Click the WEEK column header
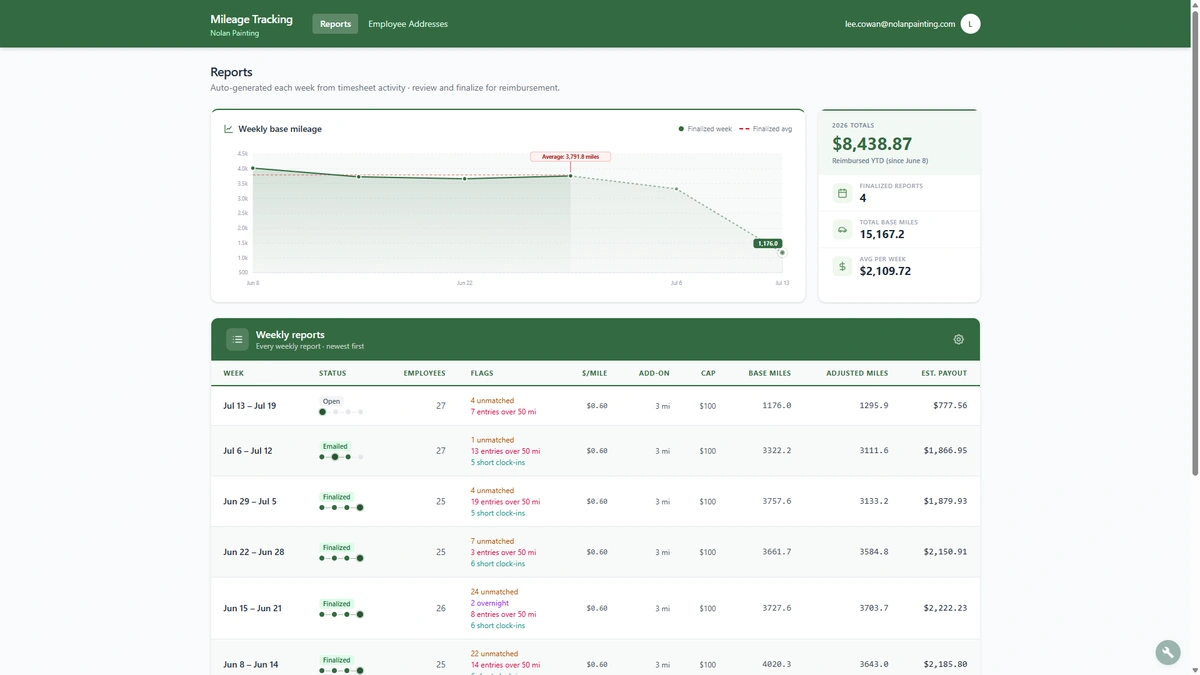The image size is (1200, 675). pyautogui.click(x=233, y=373)
